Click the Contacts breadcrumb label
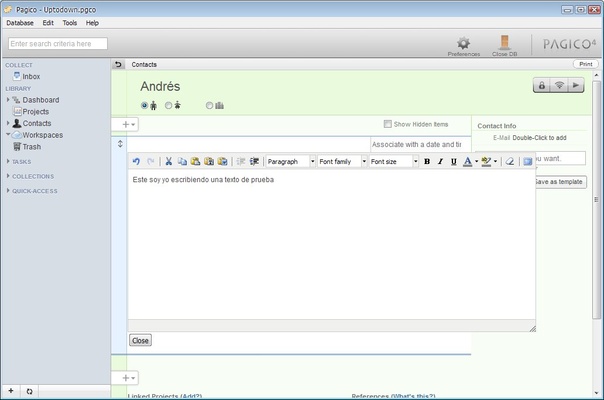Image resolution: width=604 pixels, height=400 pixels. coord(144,65)
